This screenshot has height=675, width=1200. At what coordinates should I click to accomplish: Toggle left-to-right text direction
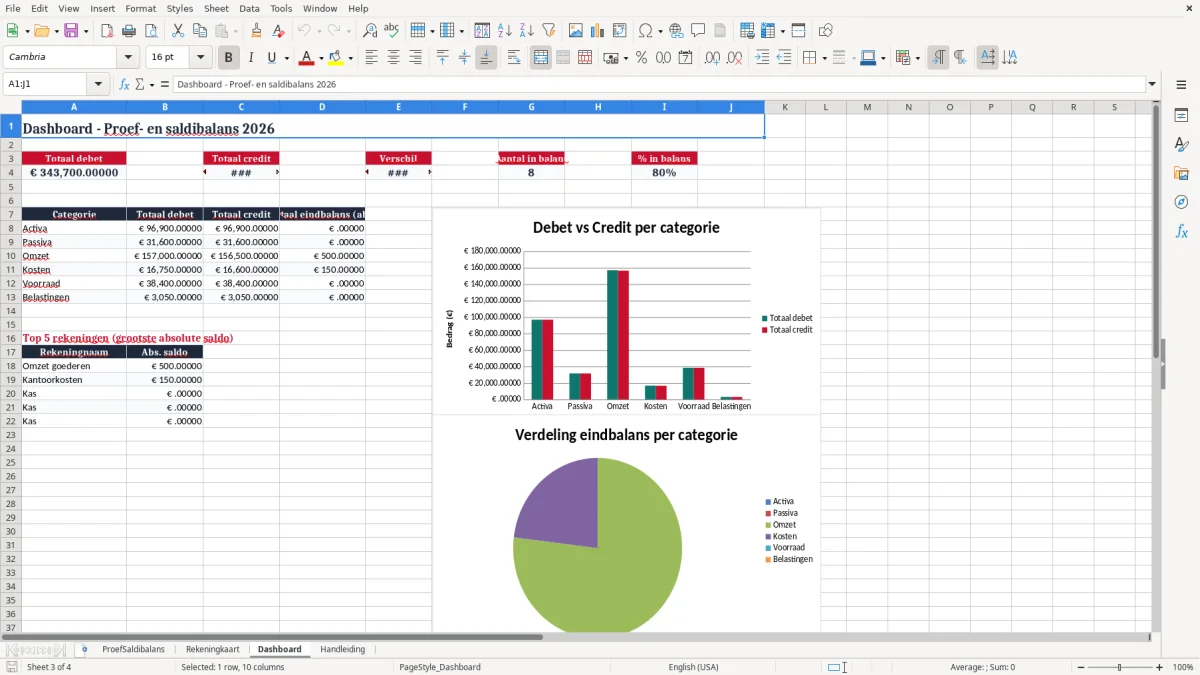938,58
